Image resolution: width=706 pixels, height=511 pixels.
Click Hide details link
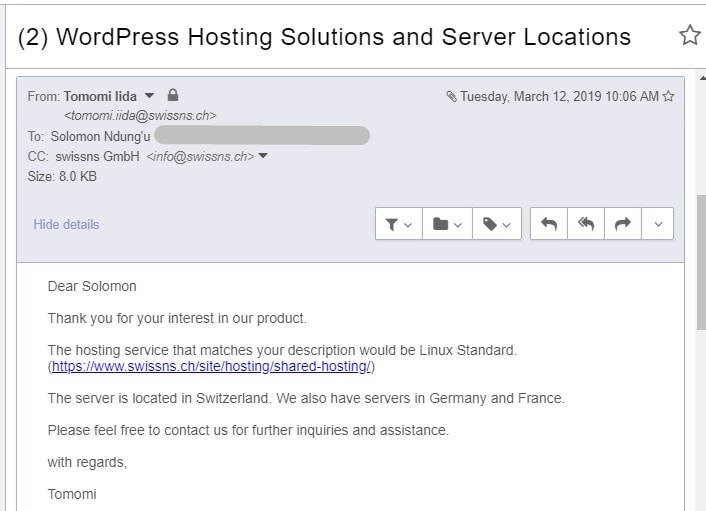coord(66,224)
